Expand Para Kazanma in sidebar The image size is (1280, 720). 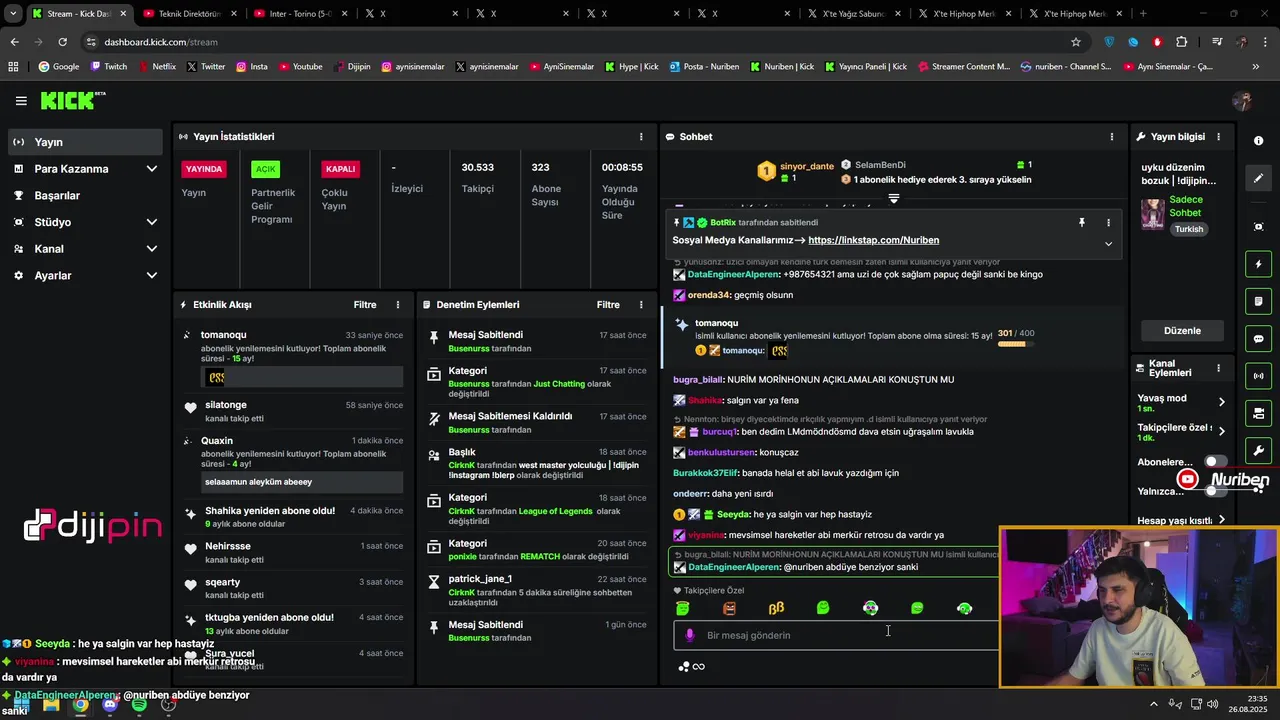[152, 169]
